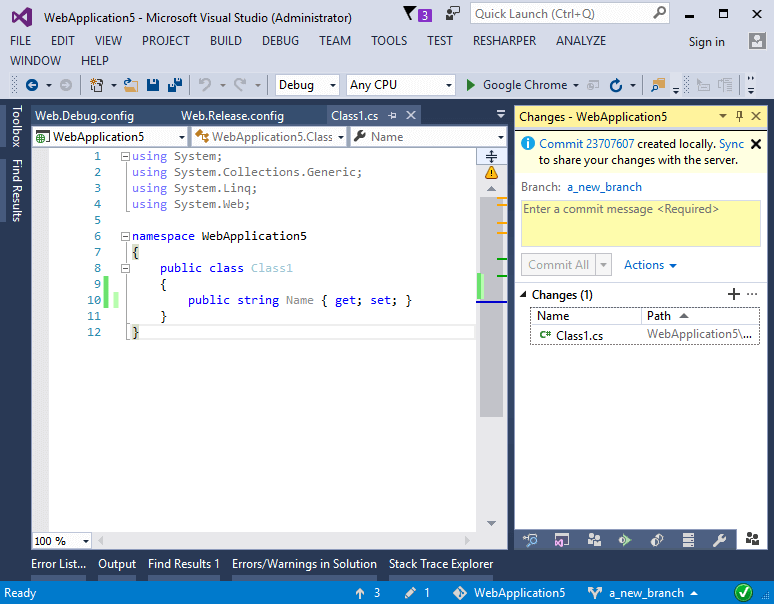774x604 pixels.
Task: Click the Include All plus icon in Changes
Action: click(734, 294)
